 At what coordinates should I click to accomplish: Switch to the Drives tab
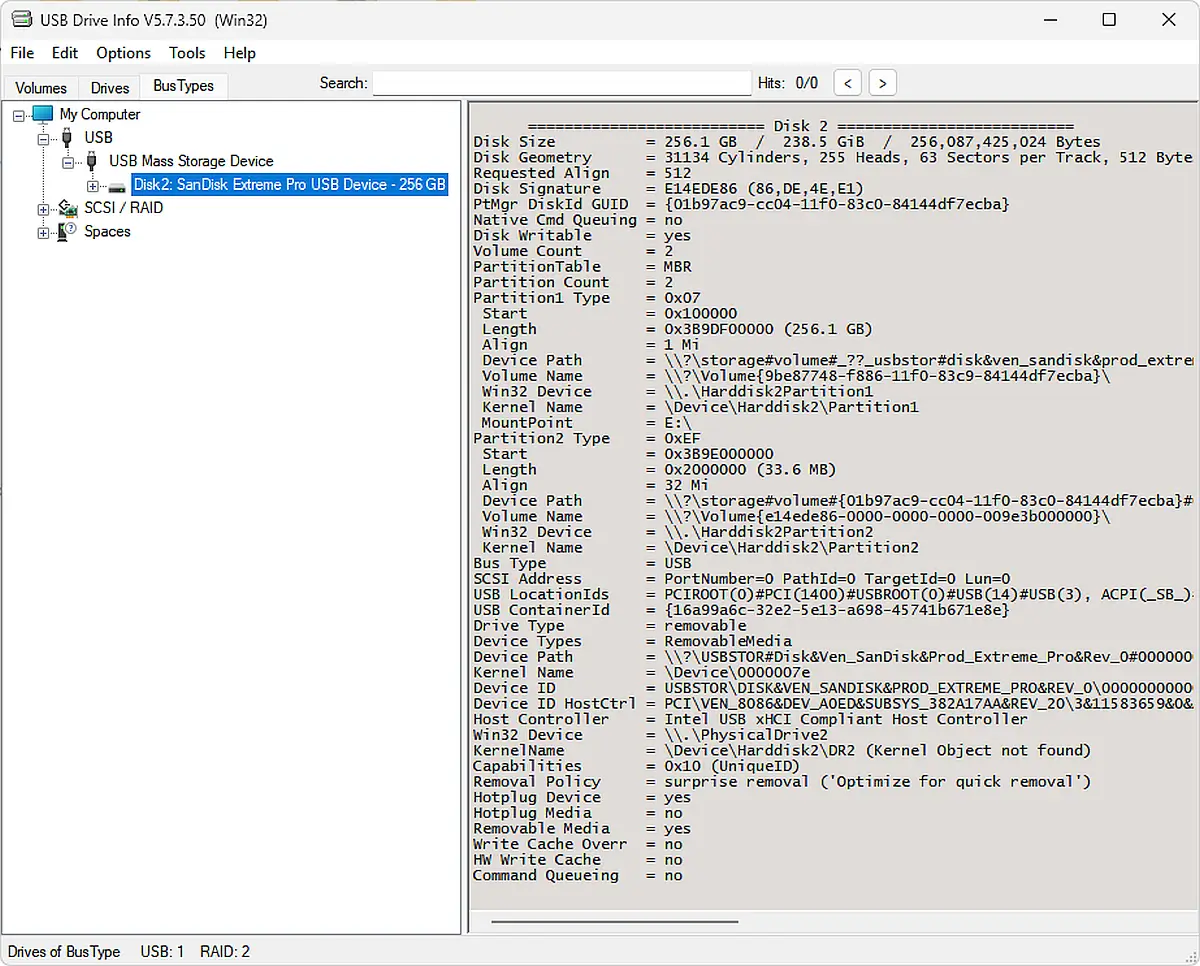(x=110, y=88)
